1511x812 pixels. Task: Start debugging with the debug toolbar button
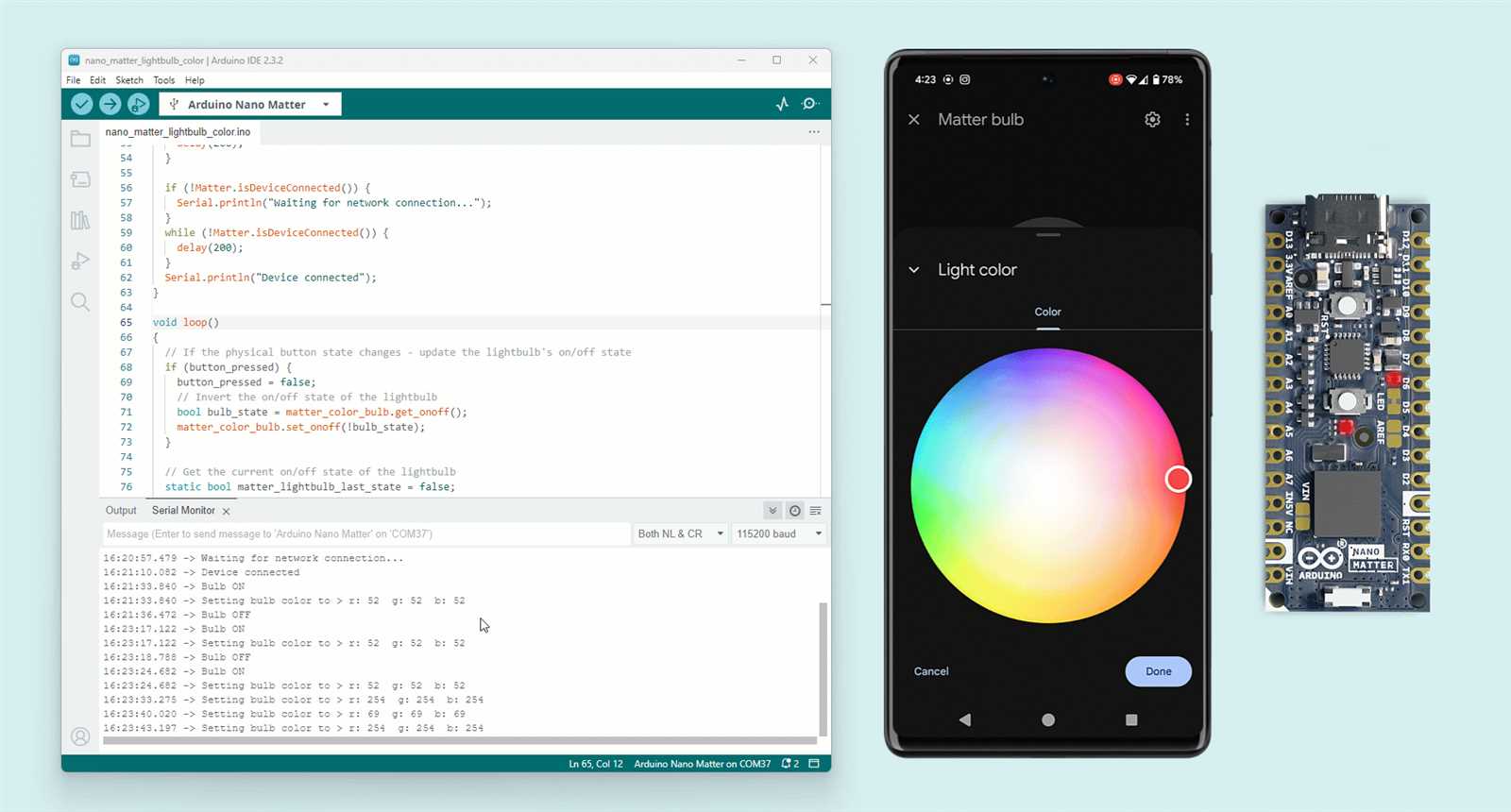[x=139, y=104]
